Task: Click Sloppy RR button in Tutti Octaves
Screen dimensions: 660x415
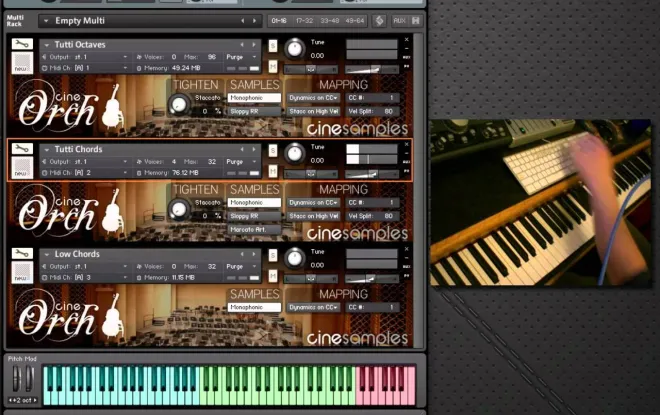Action: [254, 111]
